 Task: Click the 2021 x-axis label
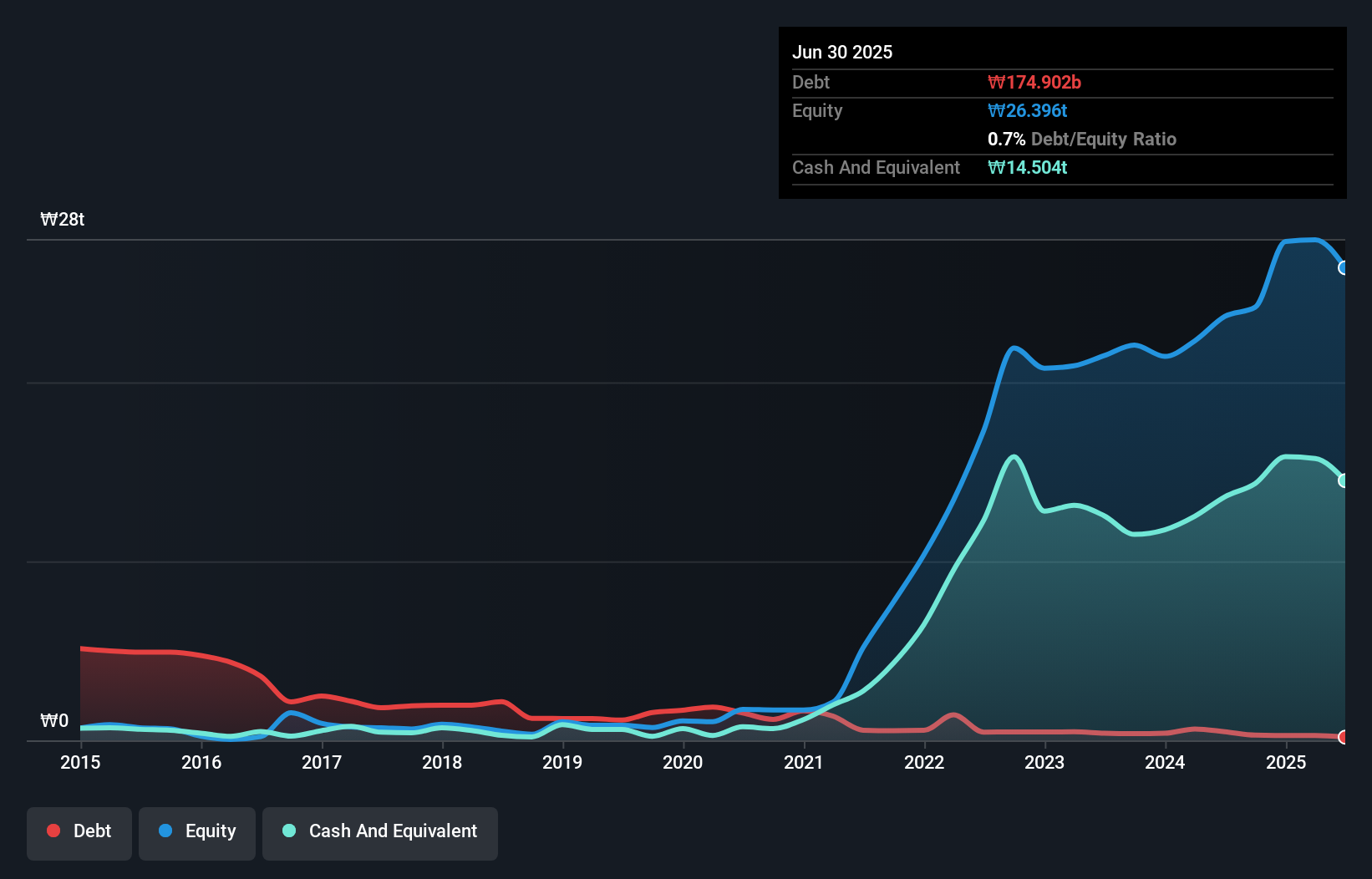pos(804,762)
